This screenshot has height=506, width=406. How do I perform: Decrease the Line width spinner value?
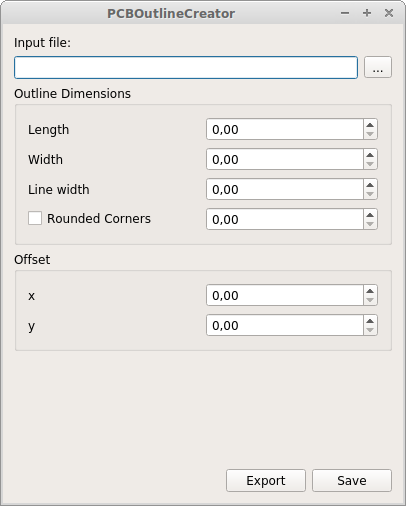click(x=370, y=194)
